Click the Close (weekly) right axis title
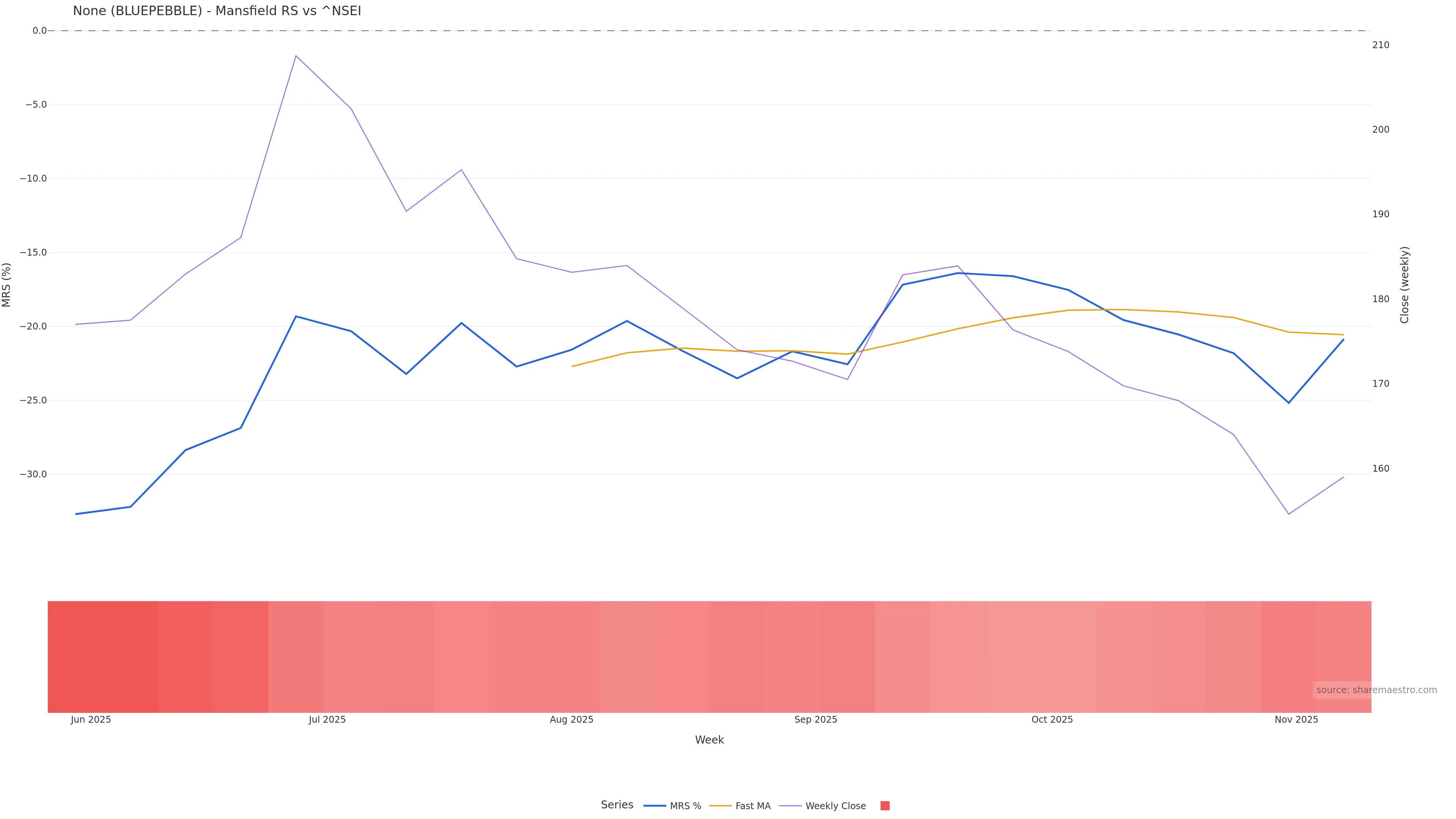 point(1404,285)
